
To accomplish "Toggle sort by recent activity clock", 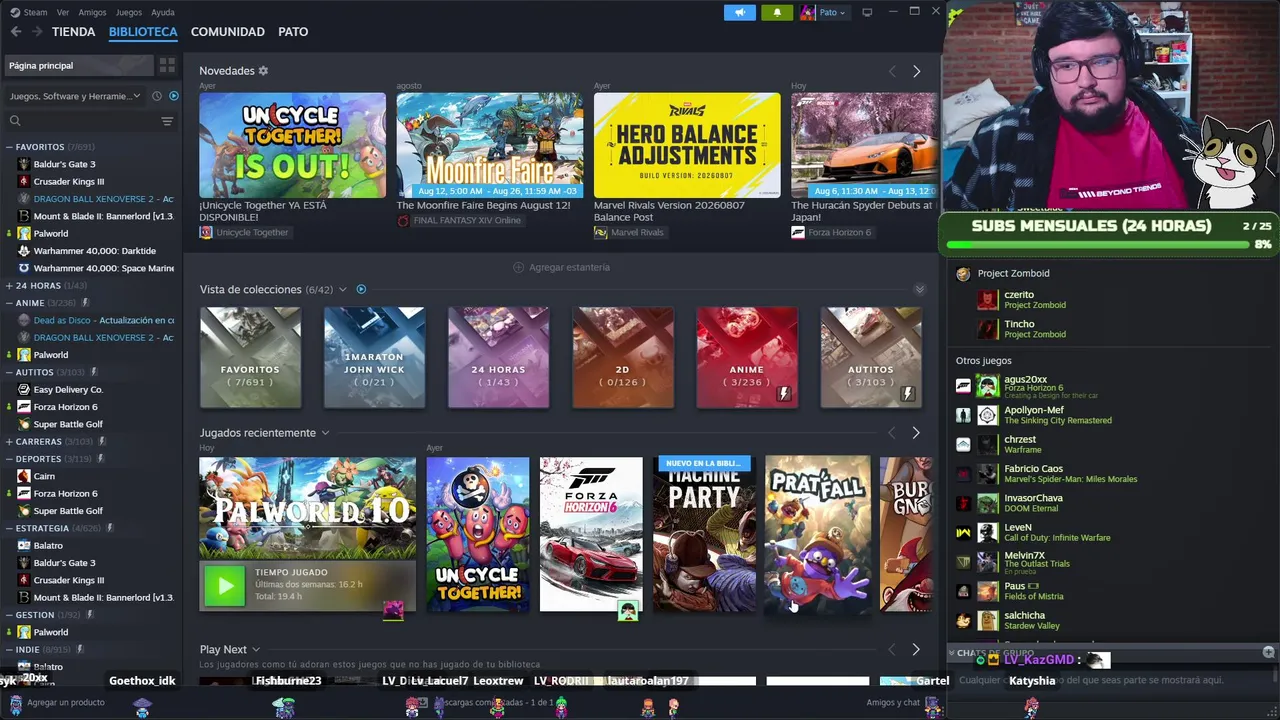I will pos(157,96).
